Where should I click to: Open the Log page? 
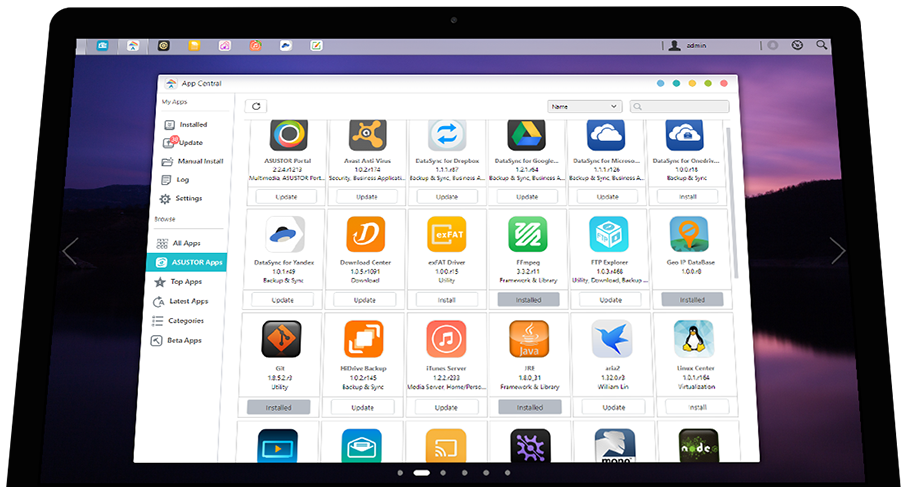click(x=175, y=179)
